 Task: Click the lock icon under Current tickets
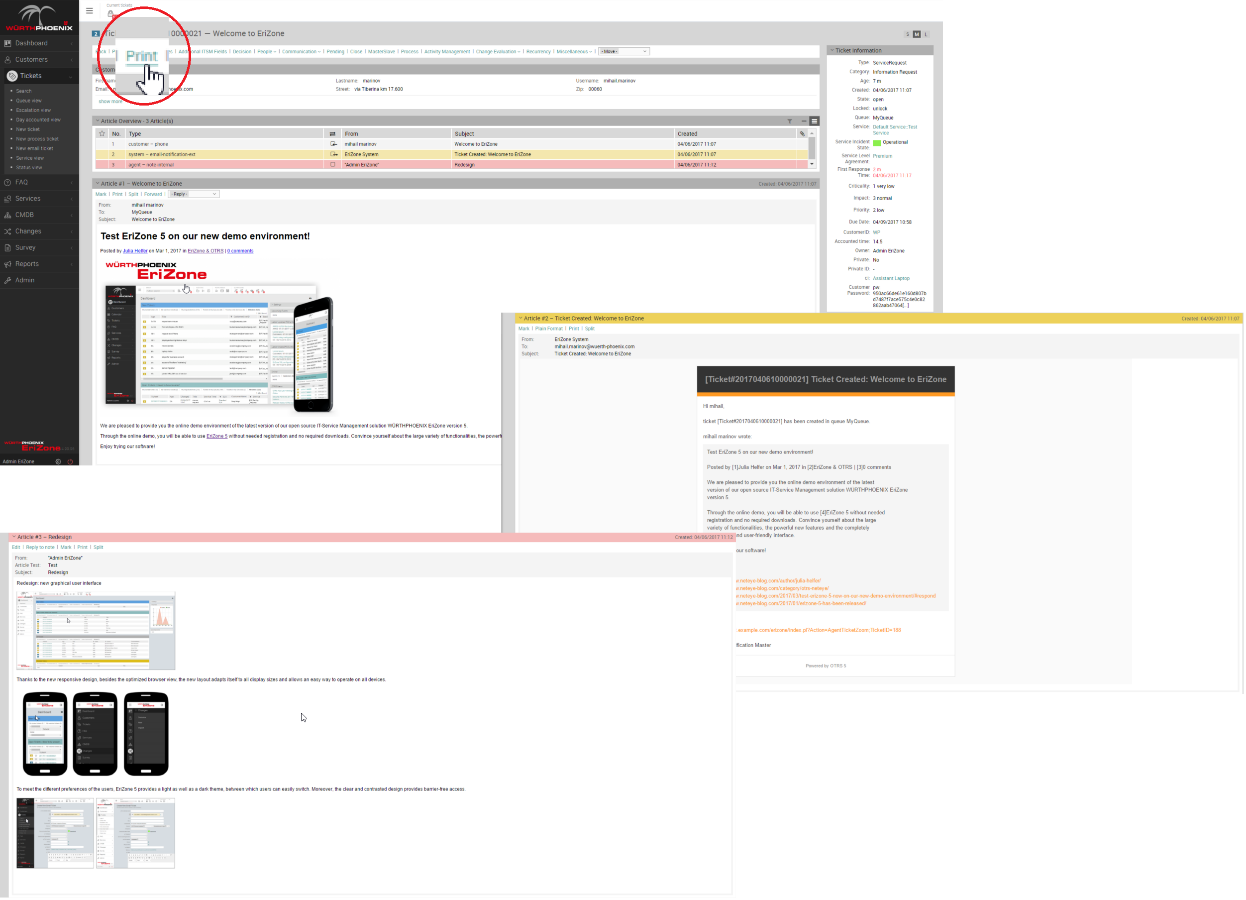[x=110, y=14]
